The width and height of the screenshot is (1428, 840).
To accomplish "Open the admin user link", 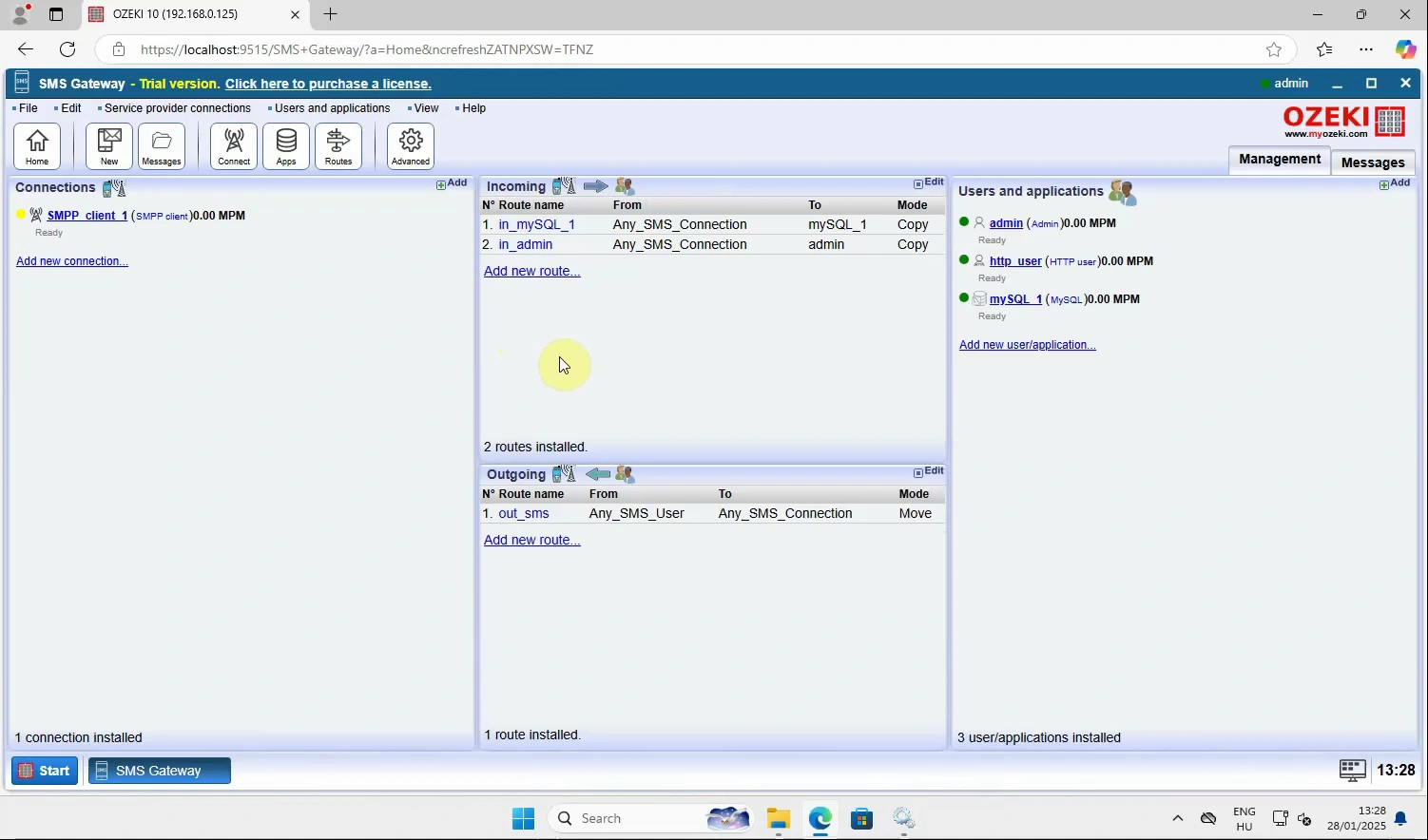I will pos(1006,223).
